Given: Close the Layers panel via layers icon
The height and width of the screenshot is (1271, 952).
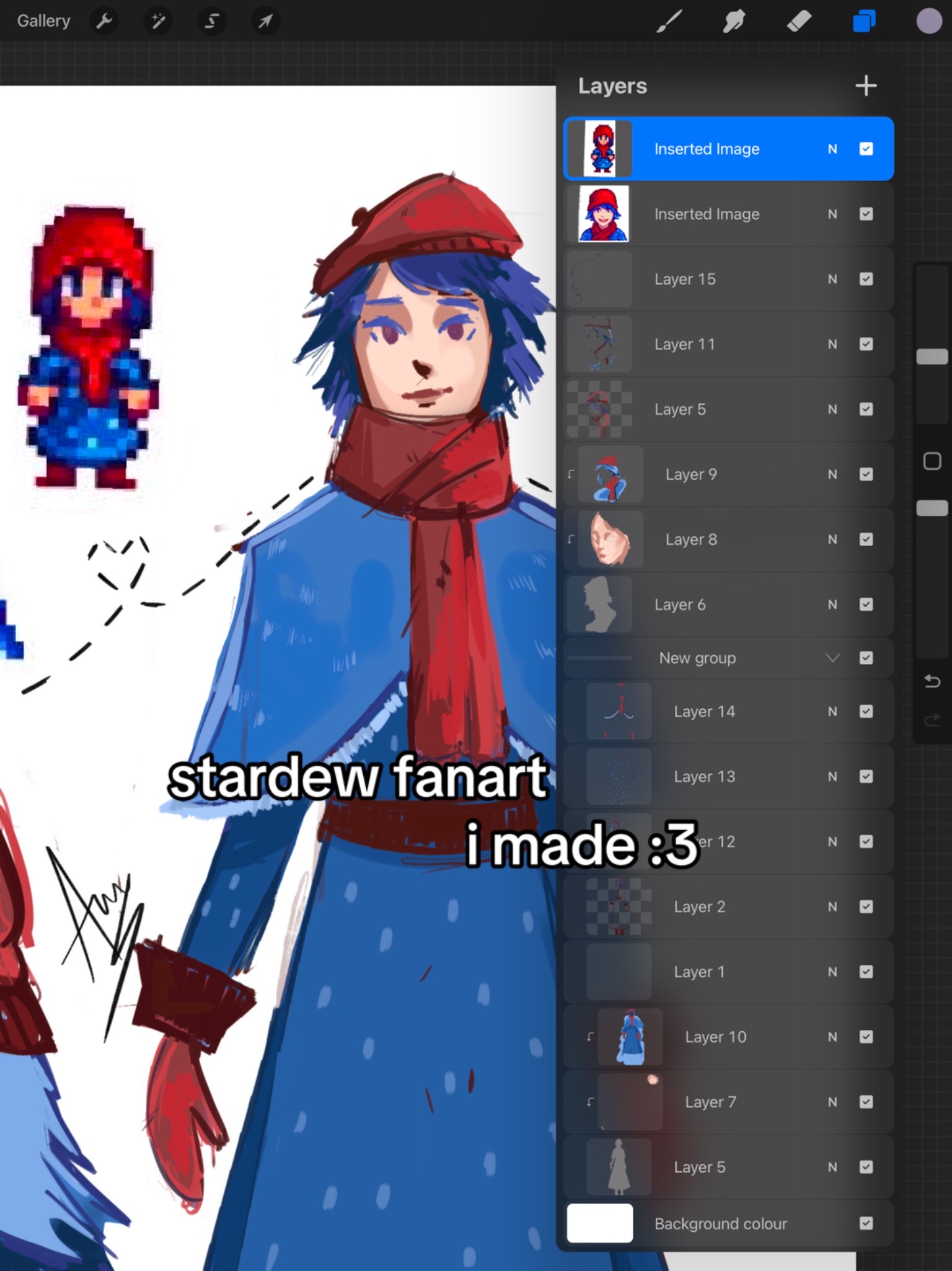Looking at the screenshot, I should tap(864, 21).
